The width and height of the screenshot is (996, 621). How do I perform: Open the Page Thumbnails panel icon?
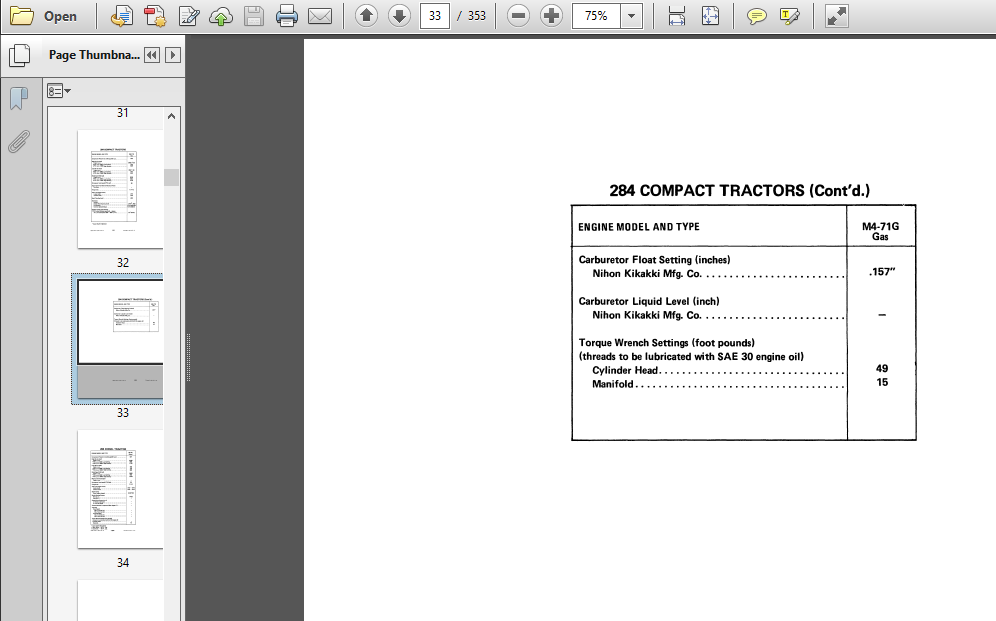[x=20, y=55]
